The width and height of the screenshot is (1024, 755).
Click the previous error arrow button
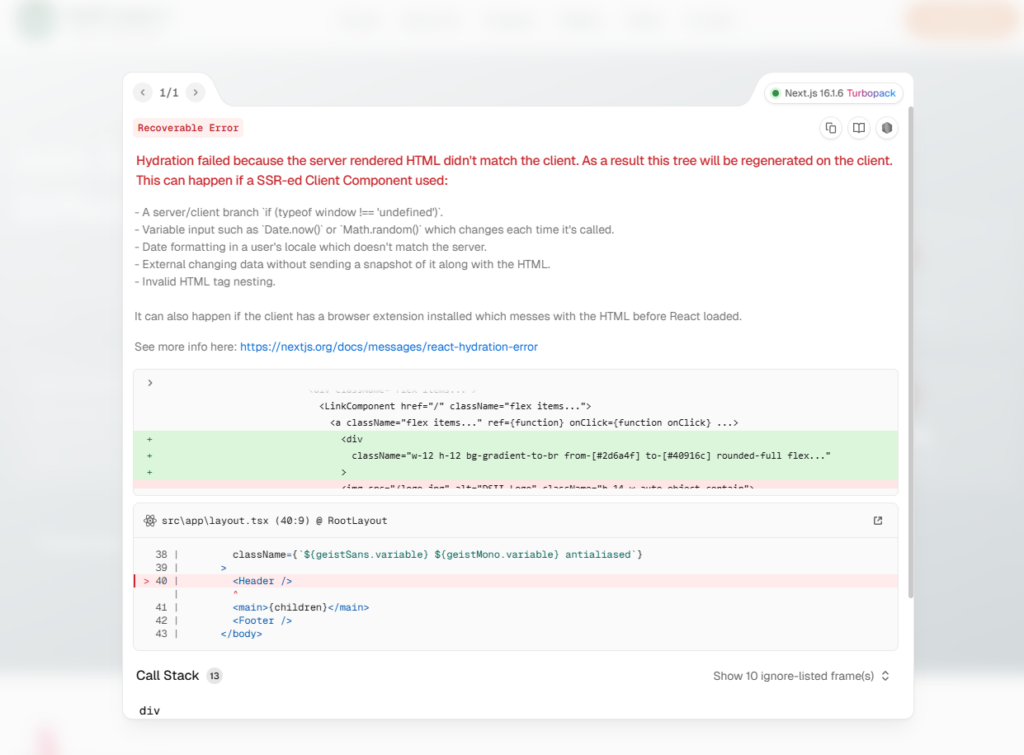(143, 93)
